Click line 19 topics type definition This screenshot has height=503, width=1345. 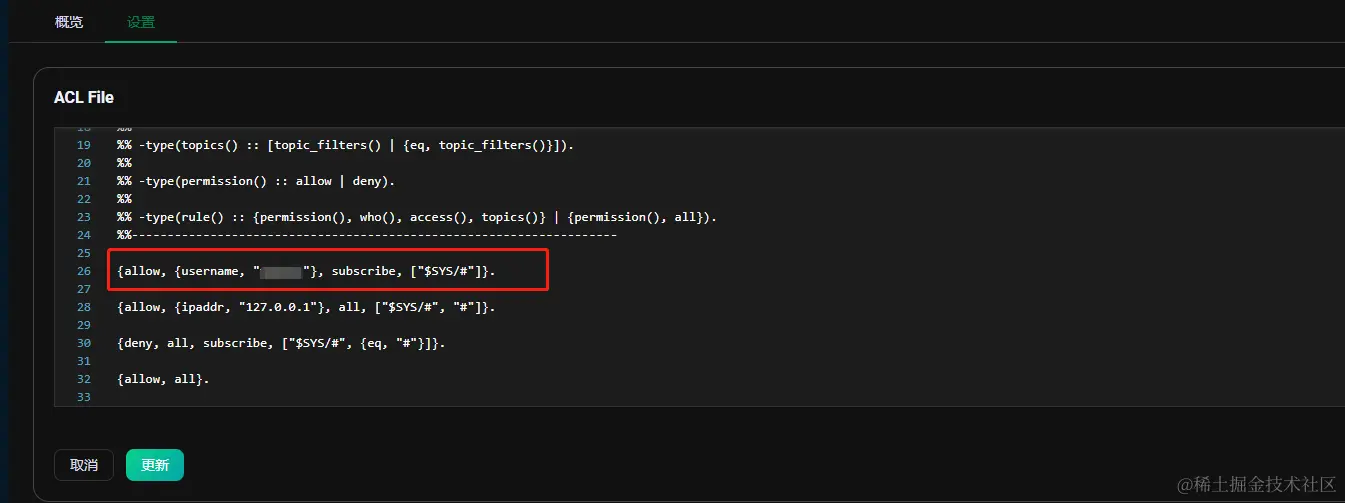[345, 145]
